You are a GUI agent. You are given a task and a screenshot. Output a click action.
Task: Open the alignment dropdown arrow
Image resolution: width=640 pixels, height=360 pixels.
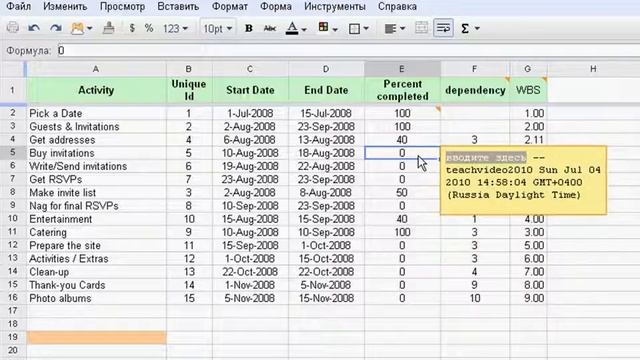pos(402,29)
